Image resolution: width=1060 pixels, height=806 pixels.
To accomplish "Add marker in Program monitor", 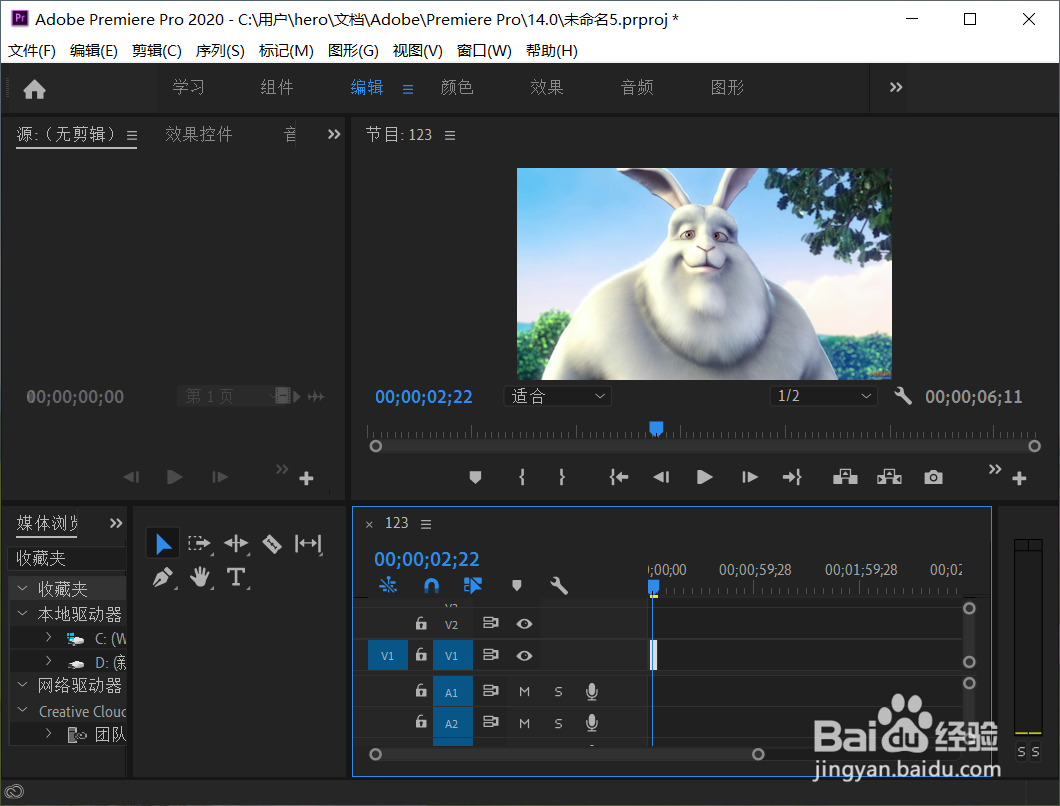I will tap(475, 477).
